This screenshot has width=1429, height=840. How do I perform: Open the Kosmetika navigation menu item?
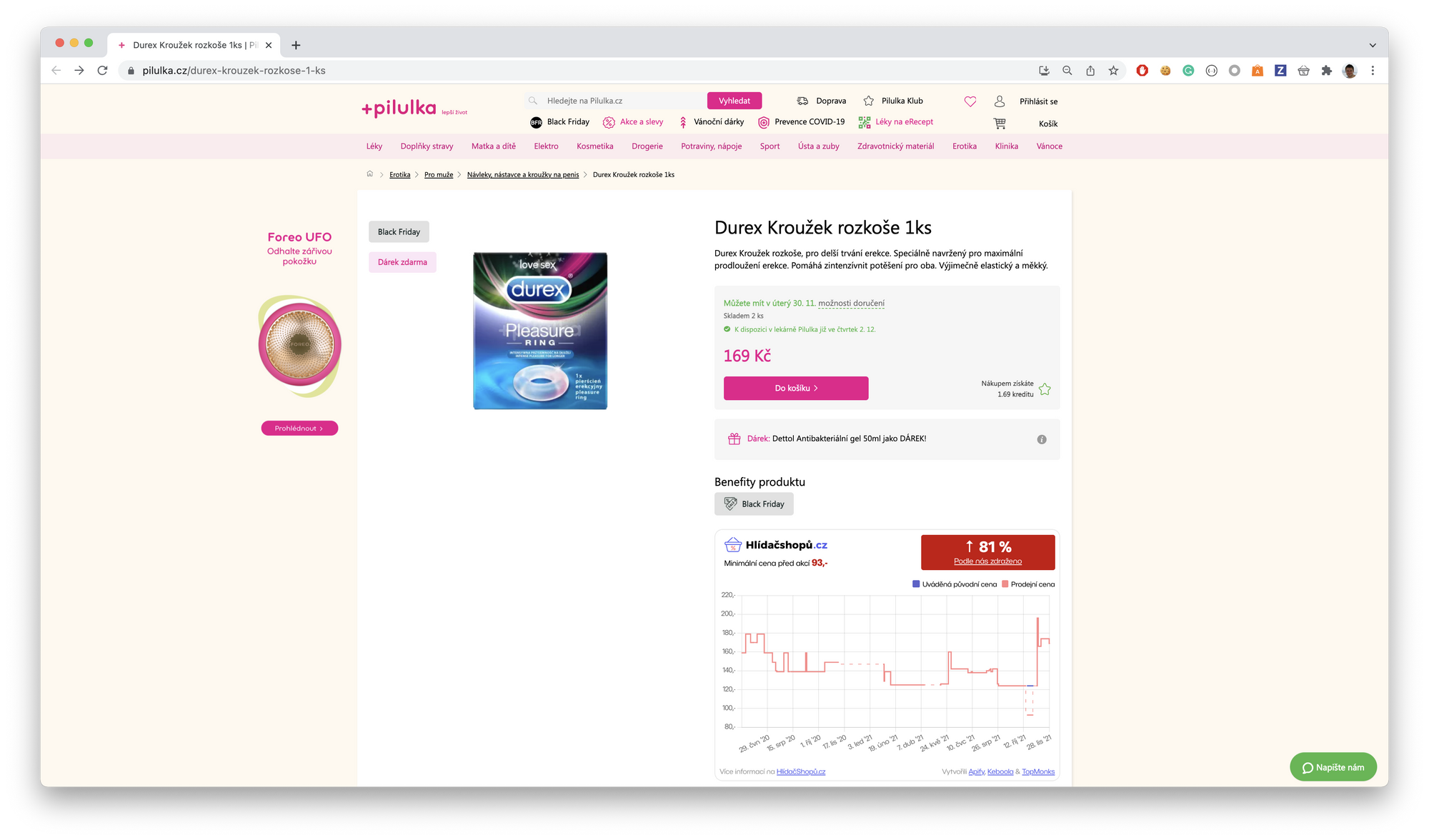coord(594,146)
